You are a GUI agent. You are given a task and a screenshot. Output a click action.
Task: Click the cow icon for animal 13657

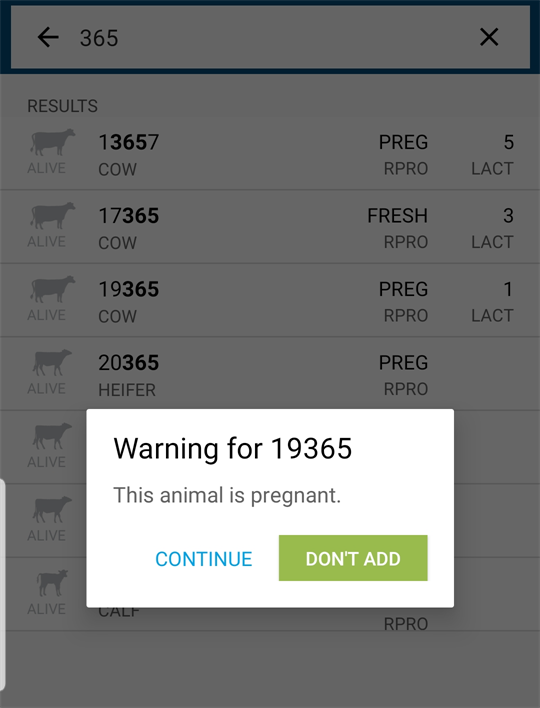point(52,142)
